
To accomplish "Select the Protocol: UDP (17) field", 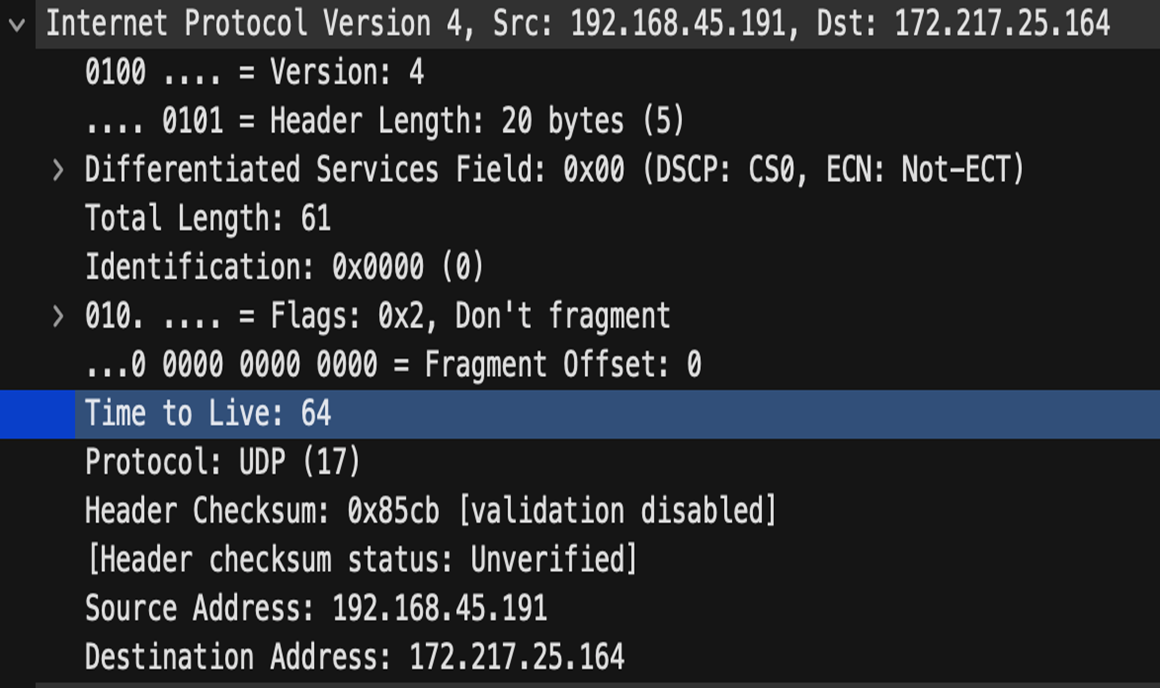I will [x=223, y=463].
